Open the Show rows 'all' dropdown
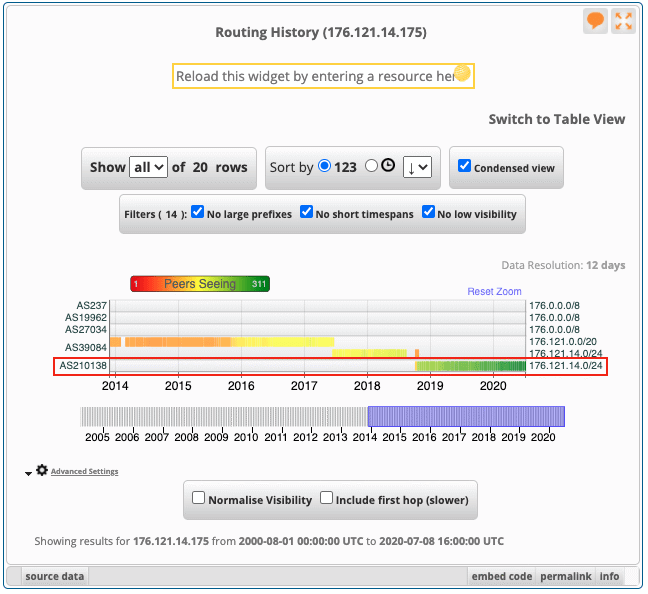This screenshot has height=594, width=648. [x=148, y=167]
